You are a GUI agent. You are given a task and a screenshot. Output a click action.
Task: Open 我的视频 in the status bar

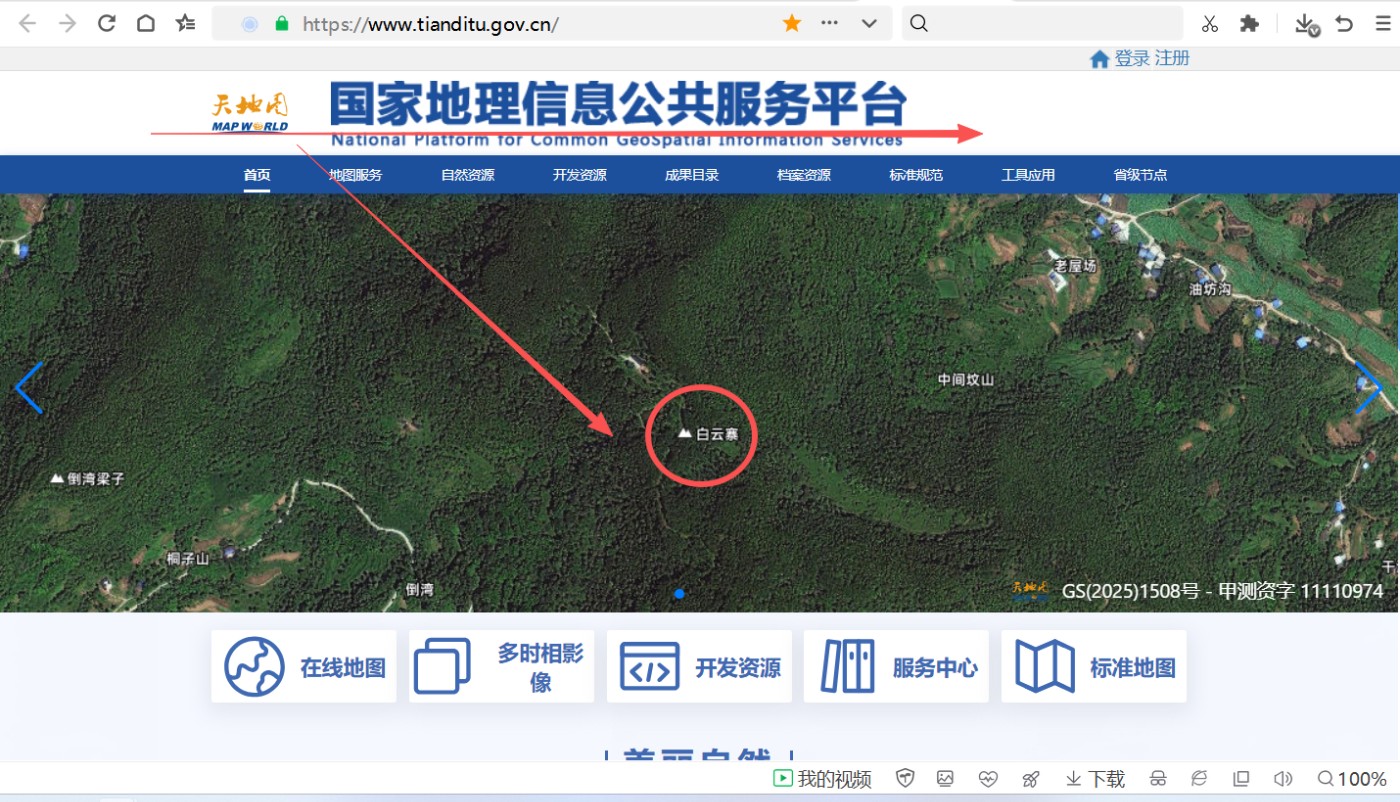click(822, 779)
